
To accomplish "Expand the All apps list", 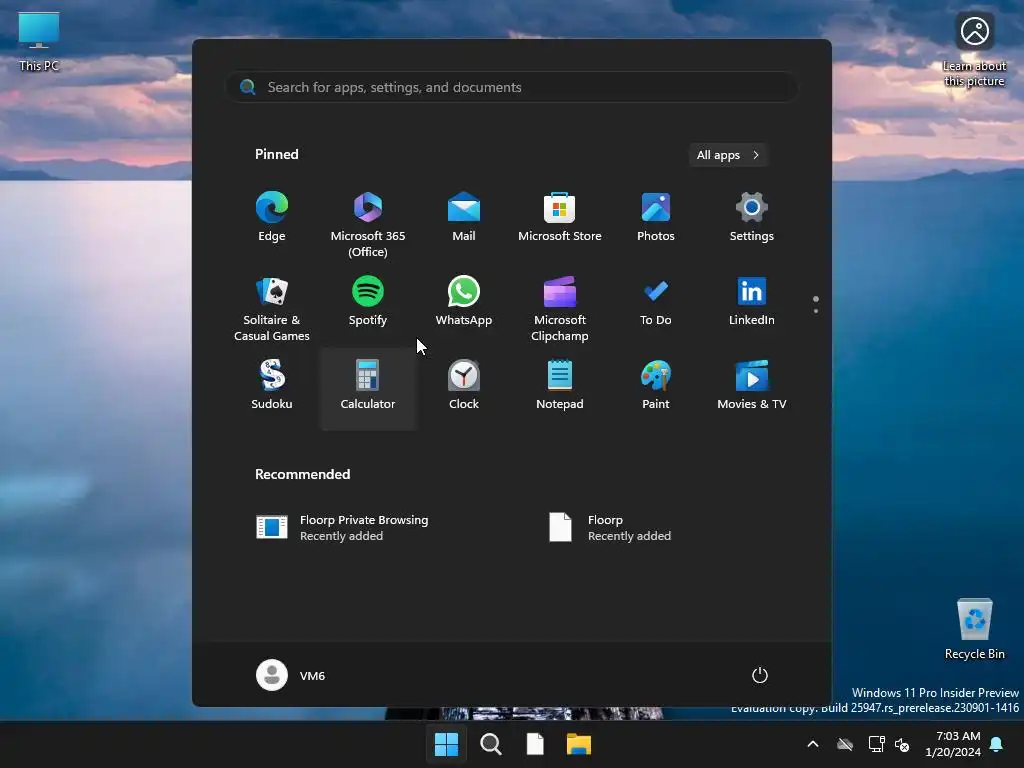I will 728,155.
